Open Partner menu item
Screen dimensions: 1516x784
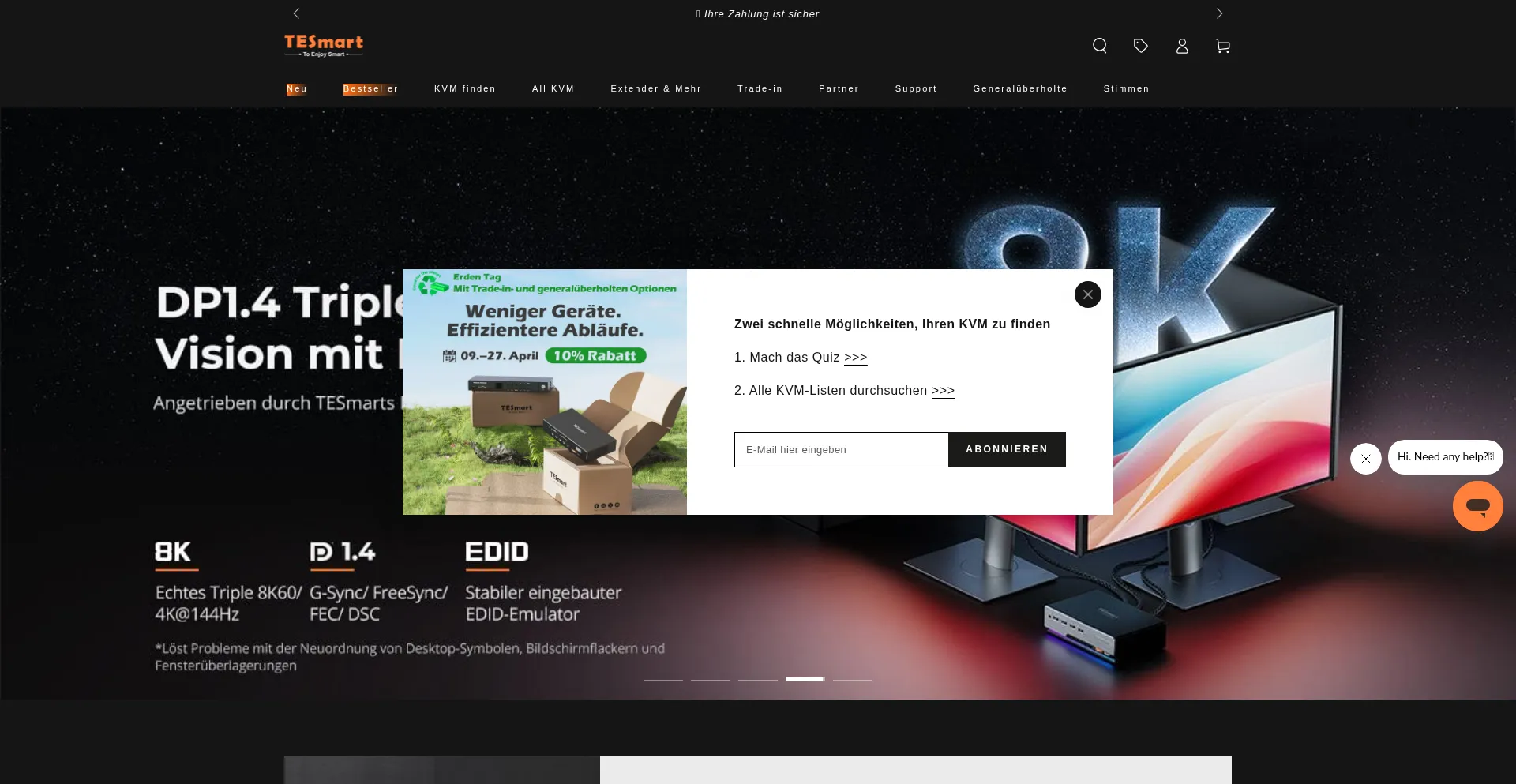839,88
